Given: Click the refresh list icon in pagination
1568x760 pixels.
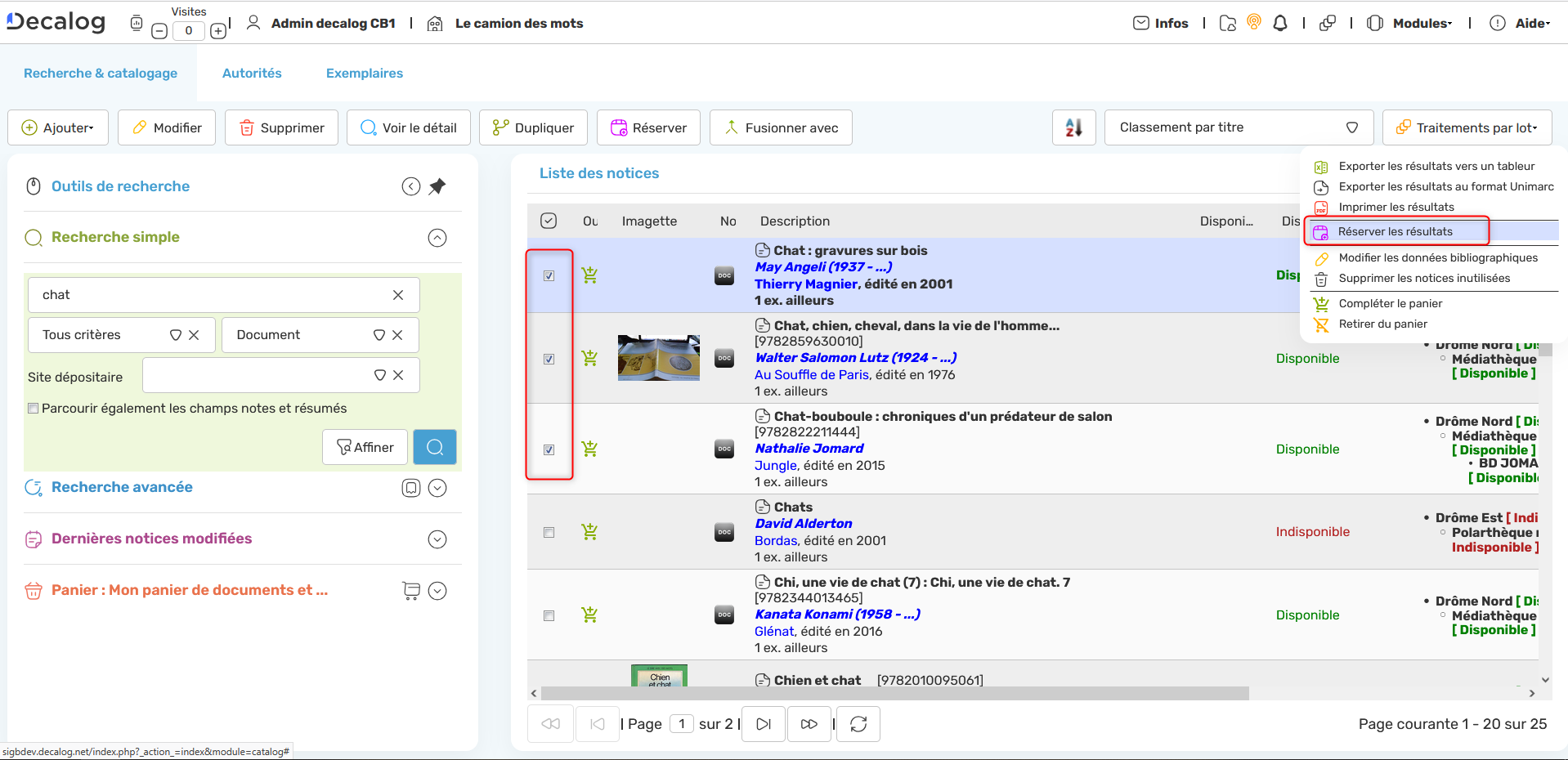Looking at the screenshot, I should (858, 724).
